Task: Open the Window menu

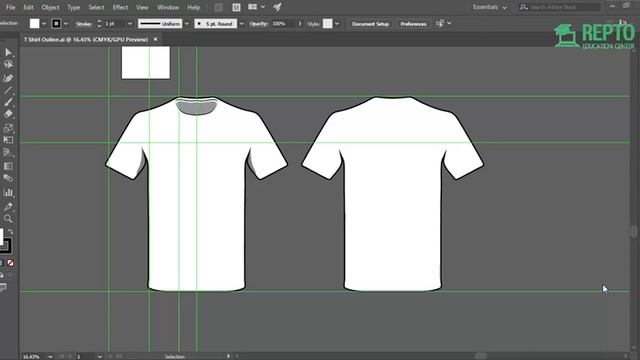Action: pyautogui.click(x=168, y=7)
